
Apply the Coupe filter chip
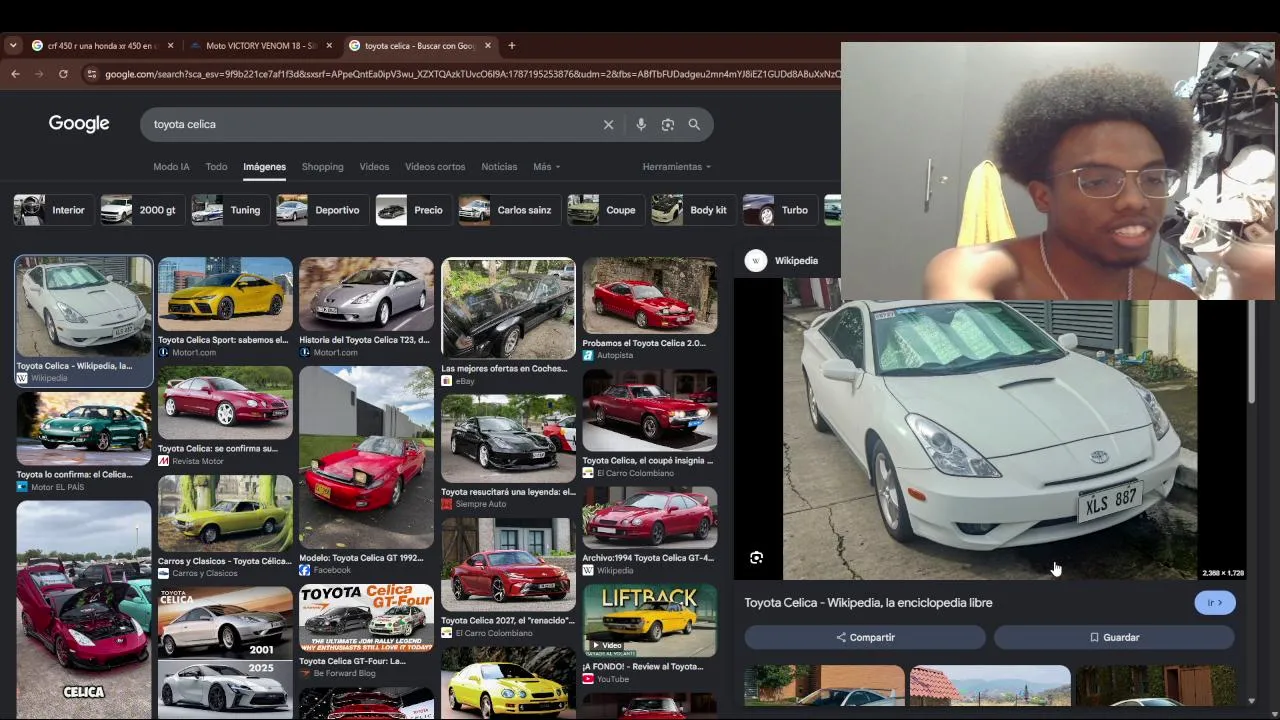click(x=604, y=210)
